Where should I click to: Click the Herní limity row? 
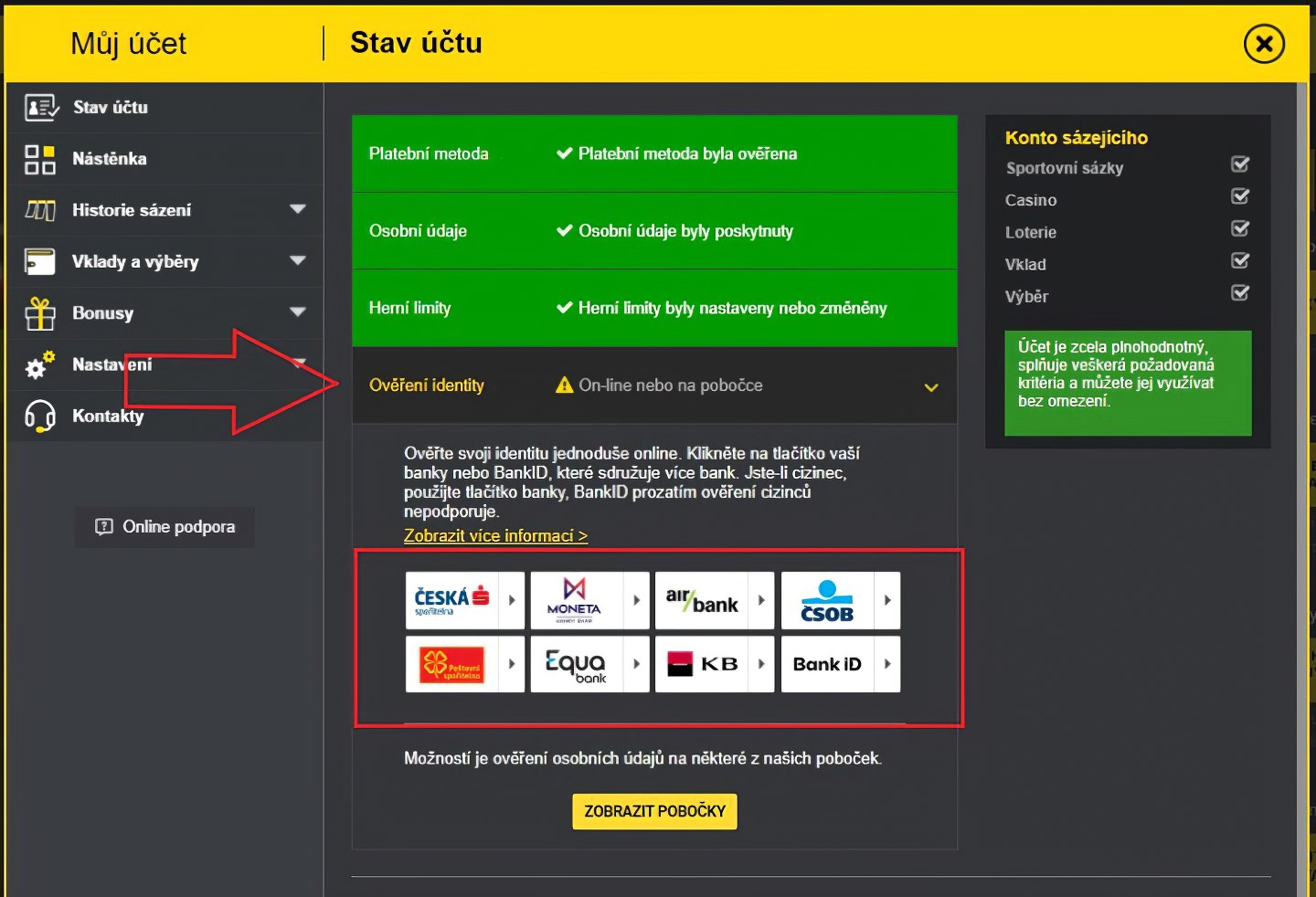click(654, 308)
